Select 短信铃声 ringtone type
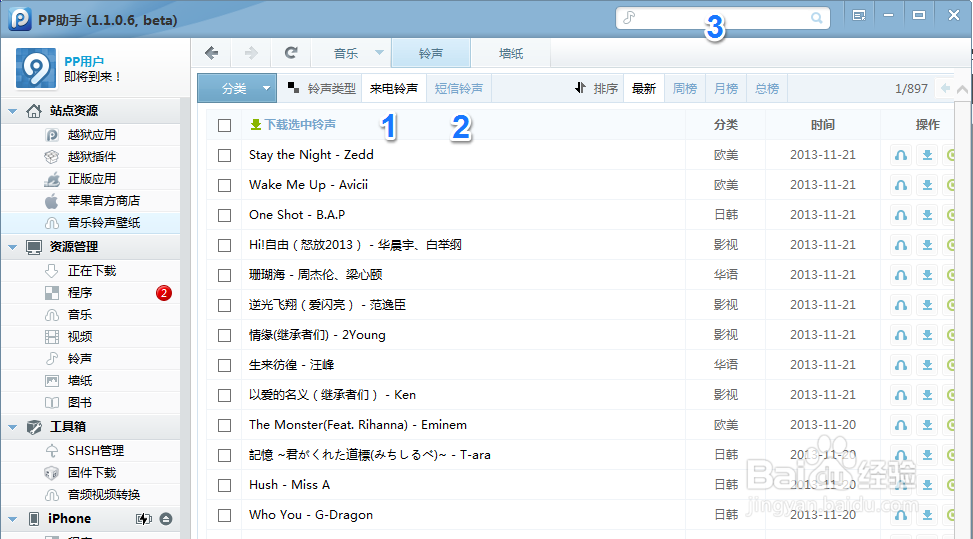This screenshot has width=973, height=539. click(459, 88)
